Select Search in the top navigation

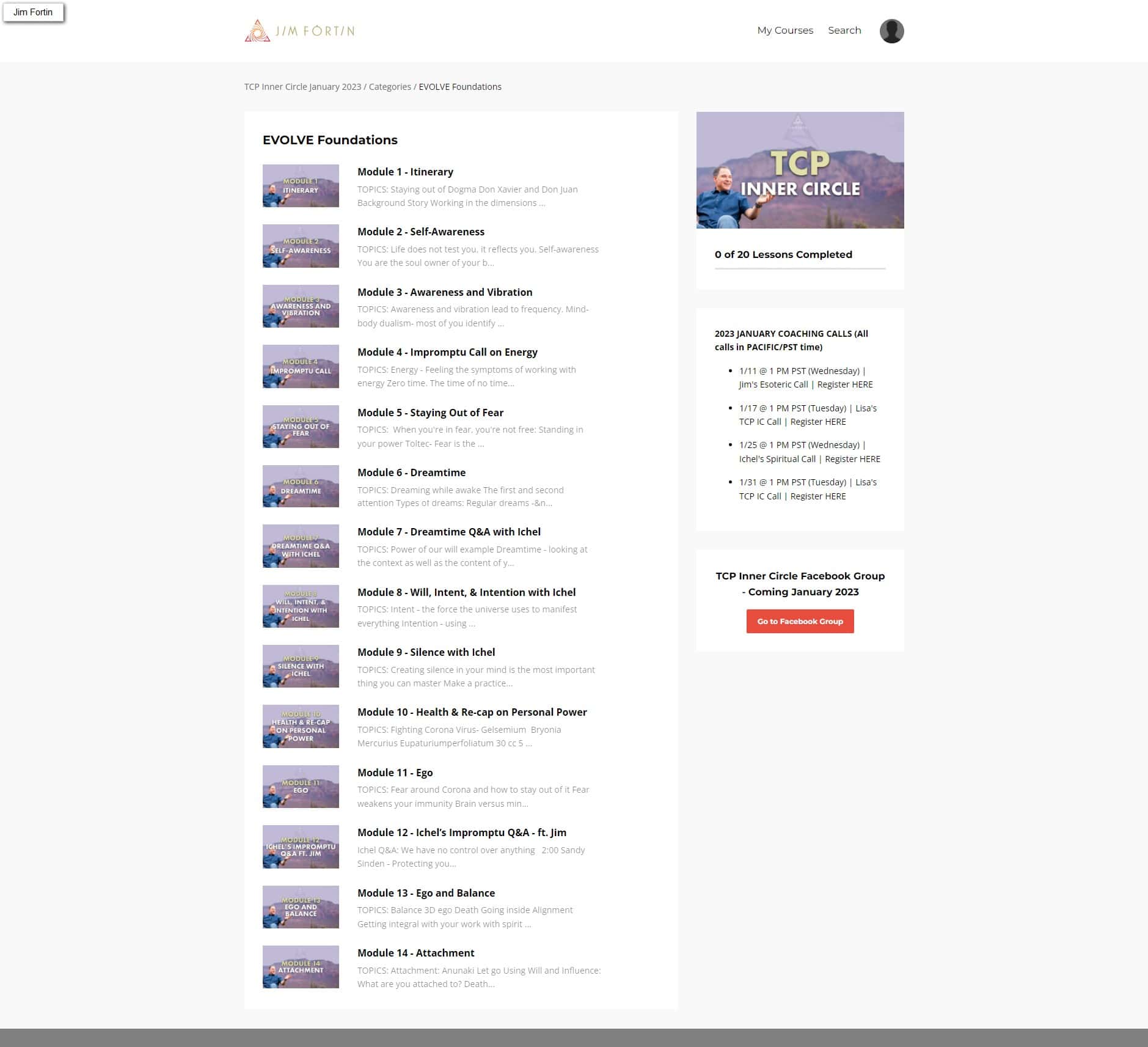pos(844,31)
